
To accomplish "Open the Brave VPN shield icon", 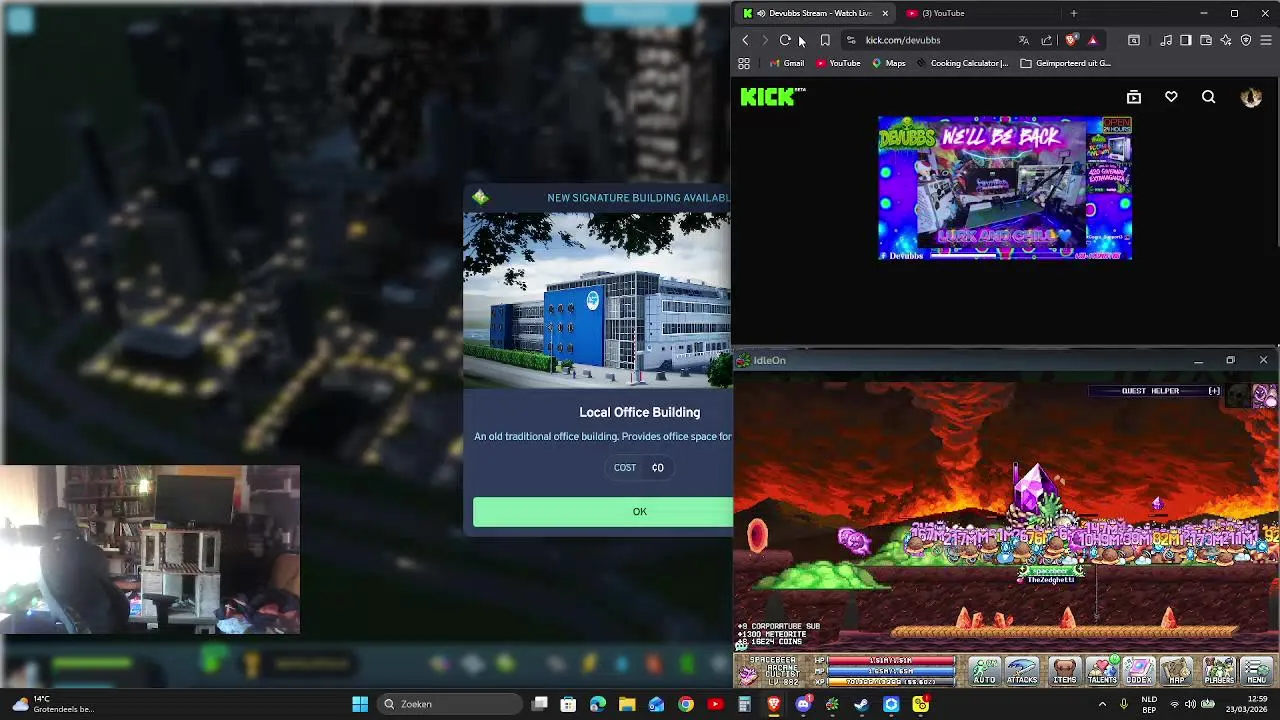I will [x=1246, y=40].
